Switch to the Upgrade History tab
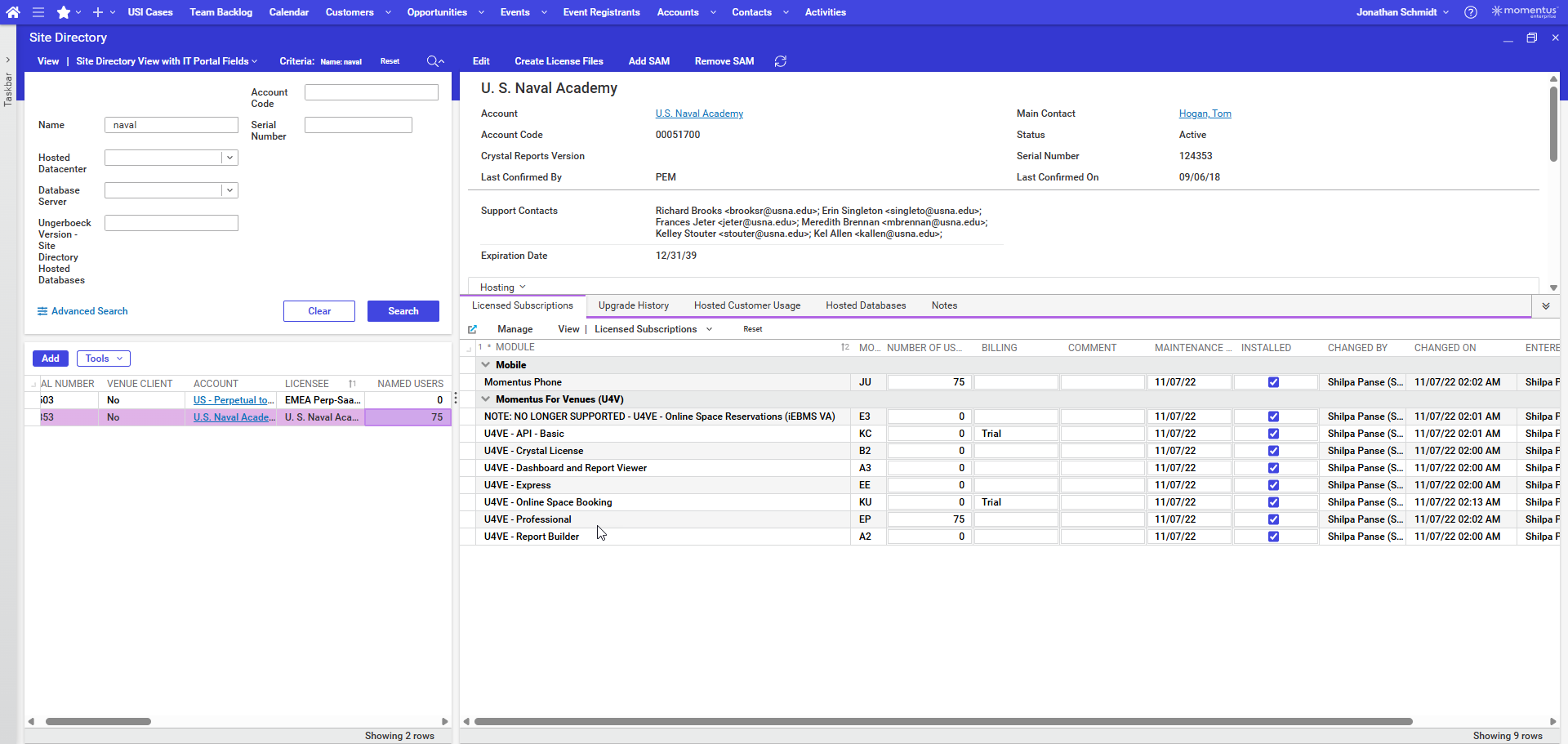This screenshot has width=1568, height=744. point(634,305)
